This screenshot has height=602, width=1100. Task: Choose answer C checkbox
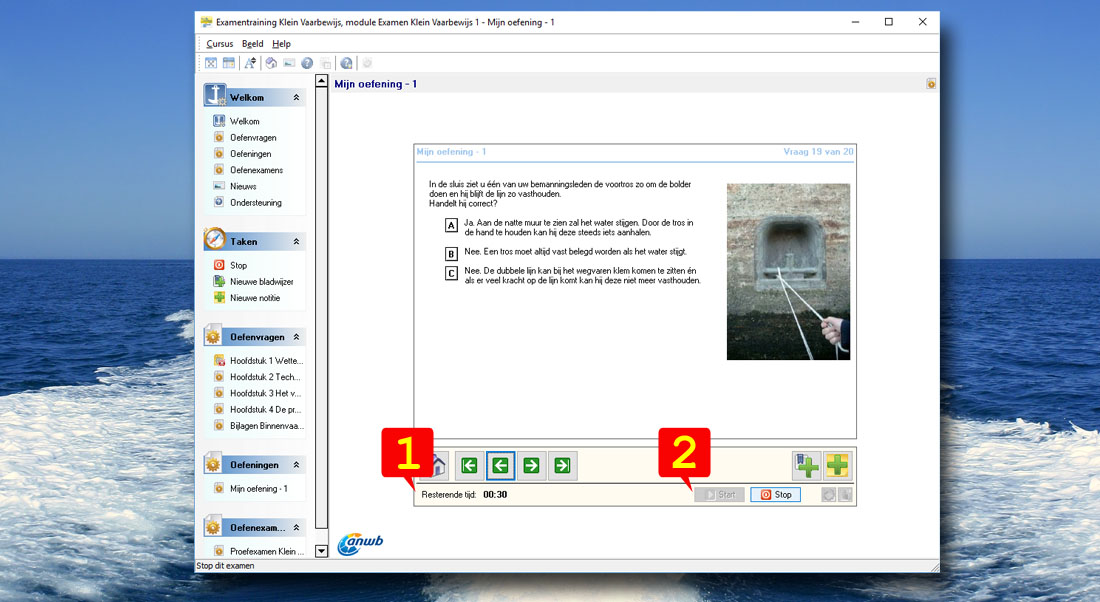click(x=452, y=274)
